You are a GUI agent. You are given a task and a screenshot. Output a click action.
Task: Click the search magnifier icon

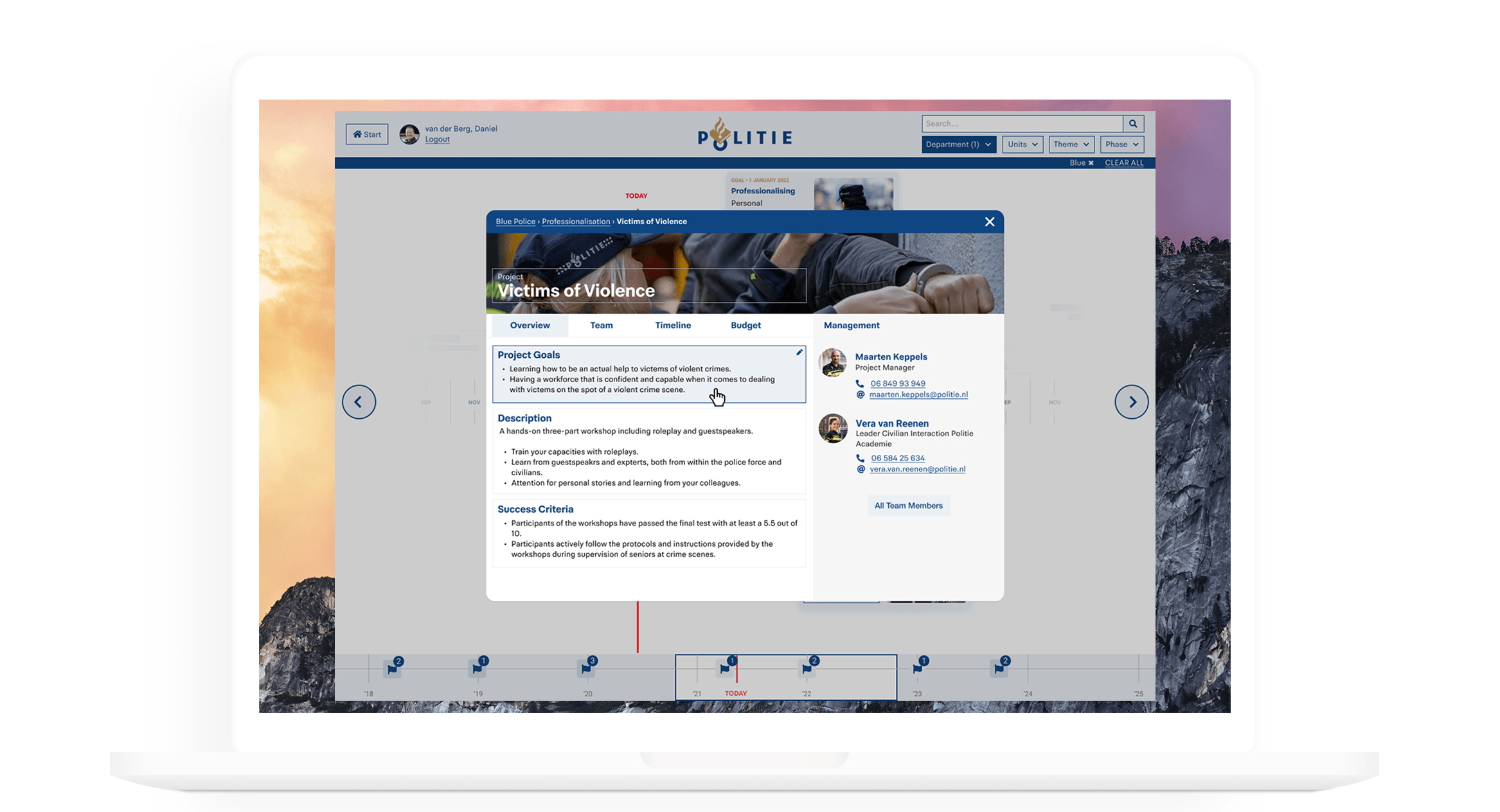pos(1133,123)
